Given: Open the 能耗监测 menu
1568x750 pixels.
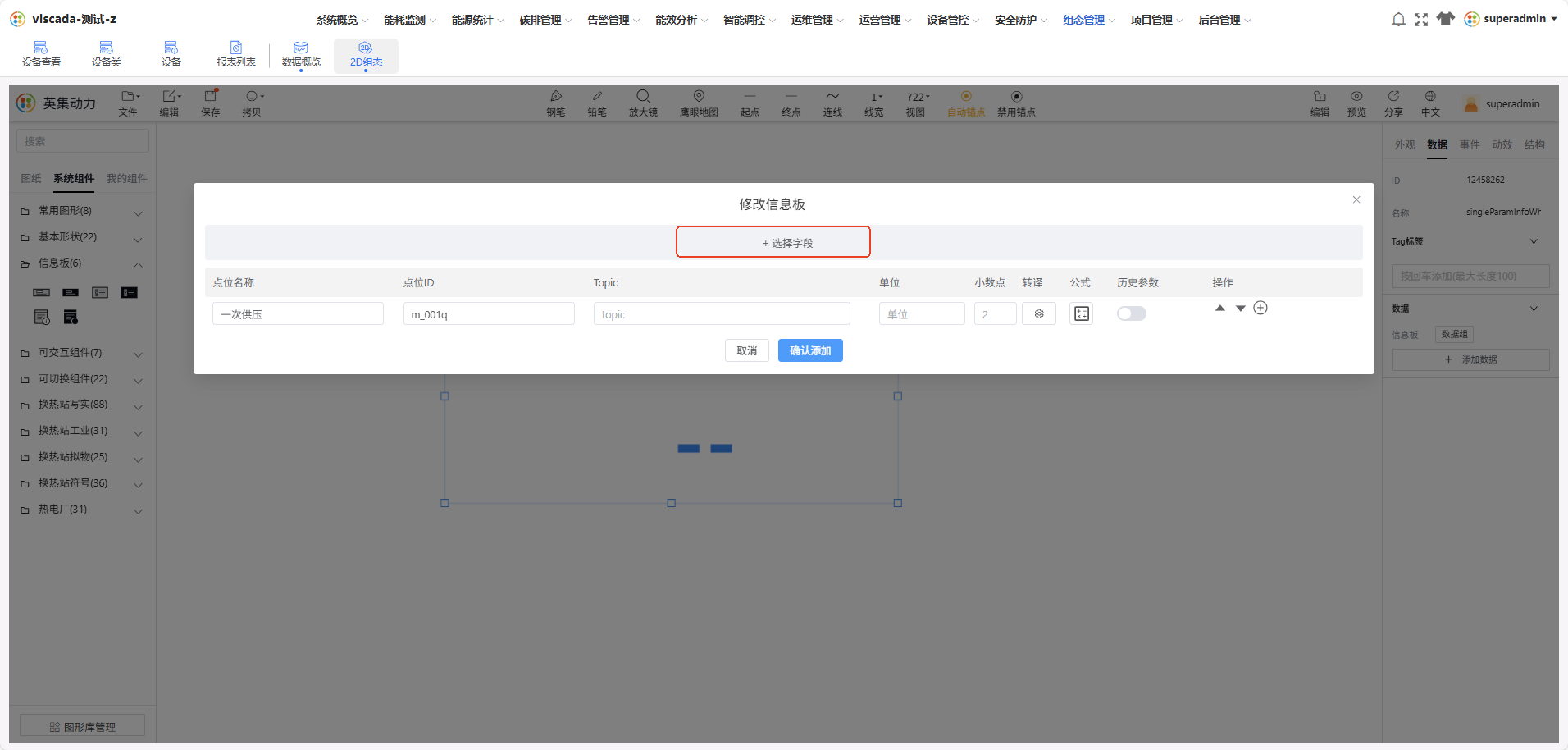Looking at the screenshot, I should 410,20.
